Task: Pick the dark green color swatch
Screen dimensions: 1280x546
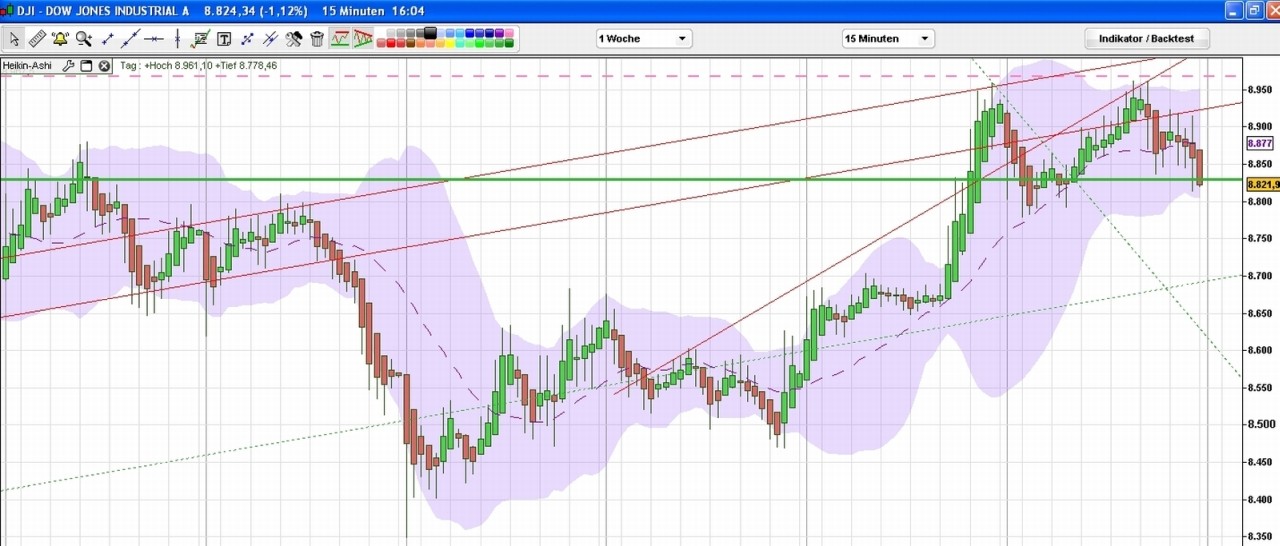Action: 509,43
